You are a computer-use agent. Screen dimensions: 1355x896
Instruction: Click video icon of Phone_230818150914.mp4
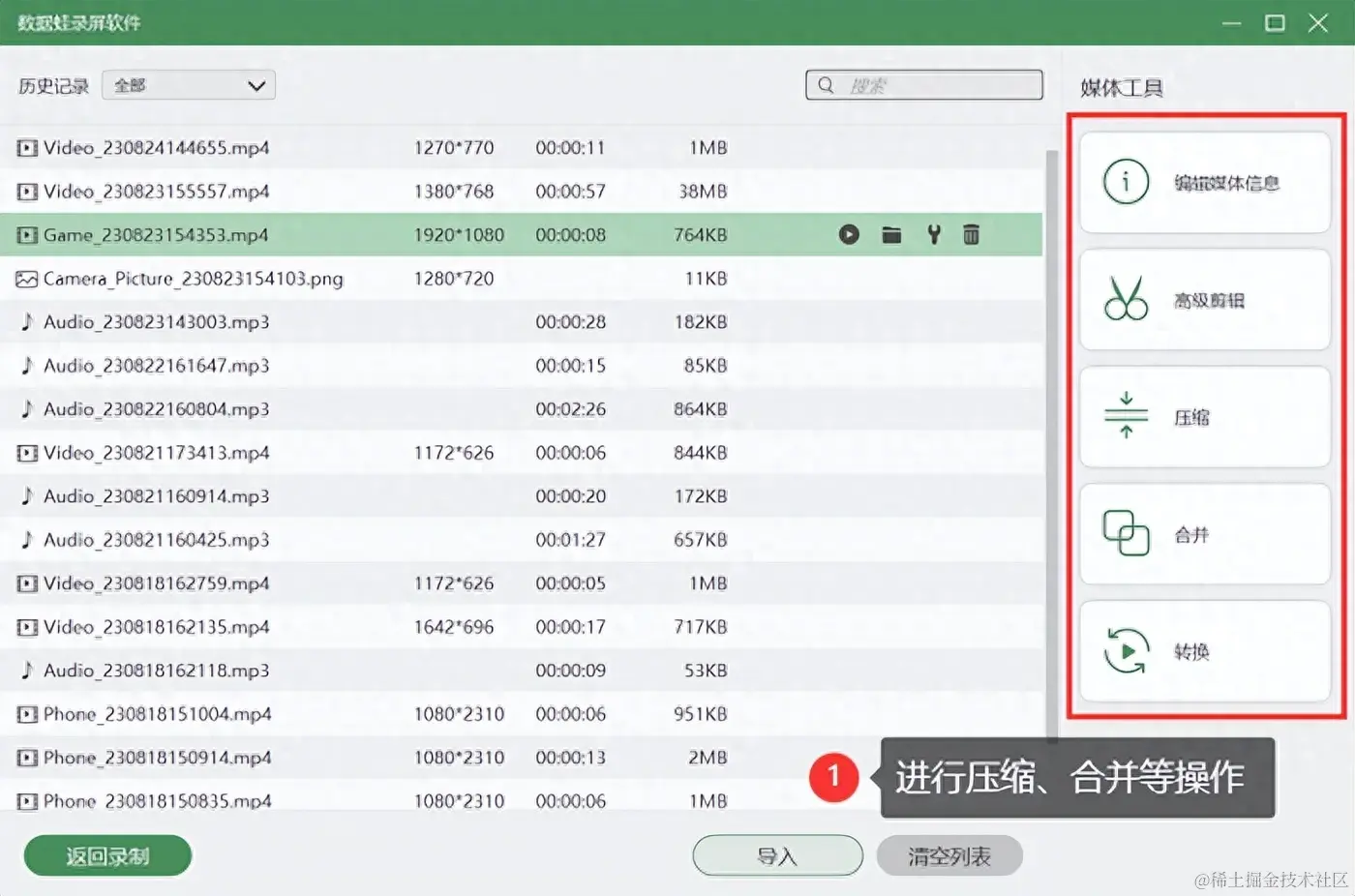[x=27, y=758]
